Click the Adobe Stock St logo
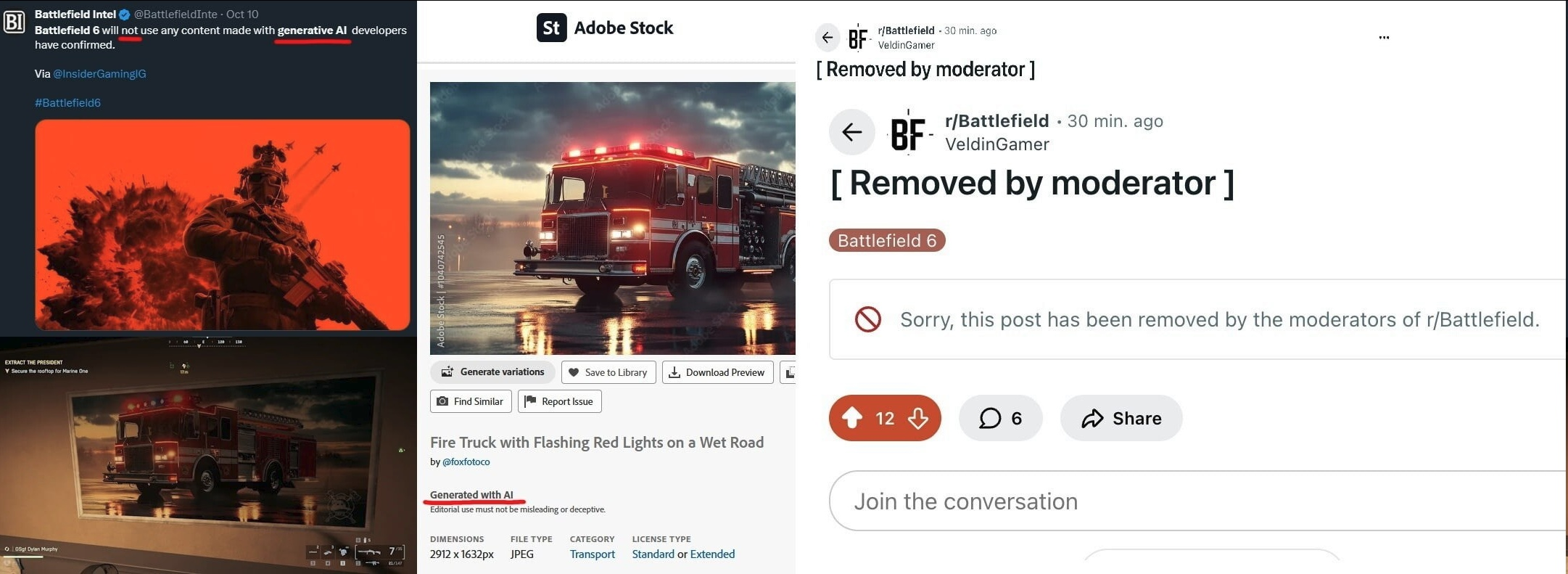1568x574 pixels. 551,28
